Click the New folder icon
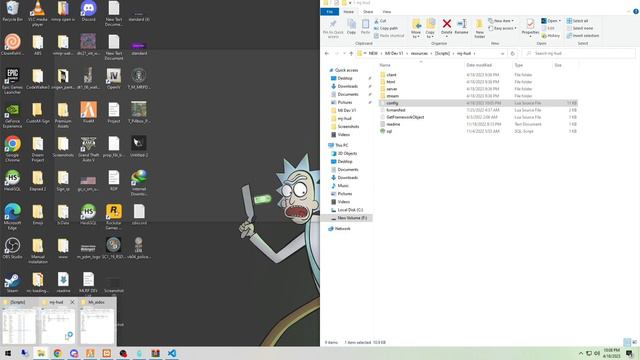The image size is (640, 360). click(480, 29)
